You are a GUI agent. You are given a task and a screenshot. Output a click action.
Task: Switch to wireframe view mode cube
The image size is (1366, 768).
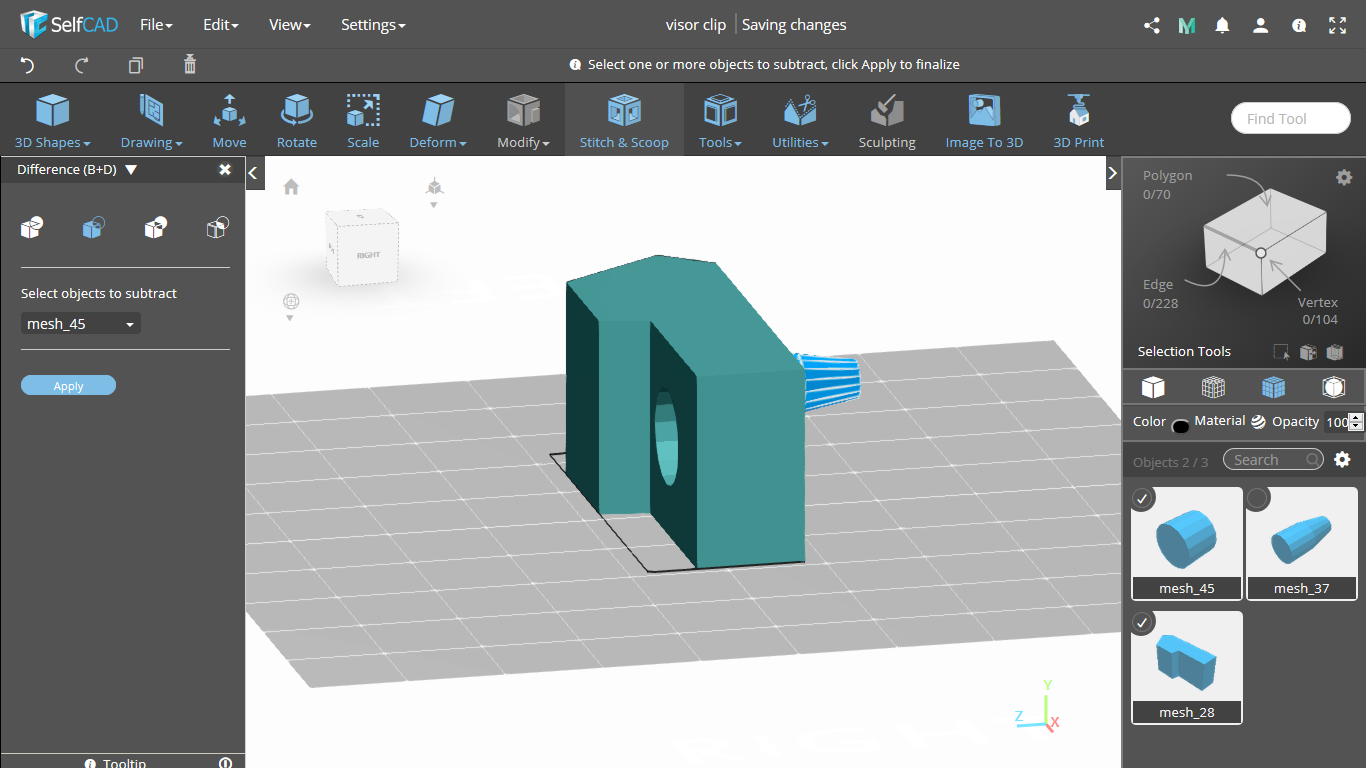(1213, 387)
